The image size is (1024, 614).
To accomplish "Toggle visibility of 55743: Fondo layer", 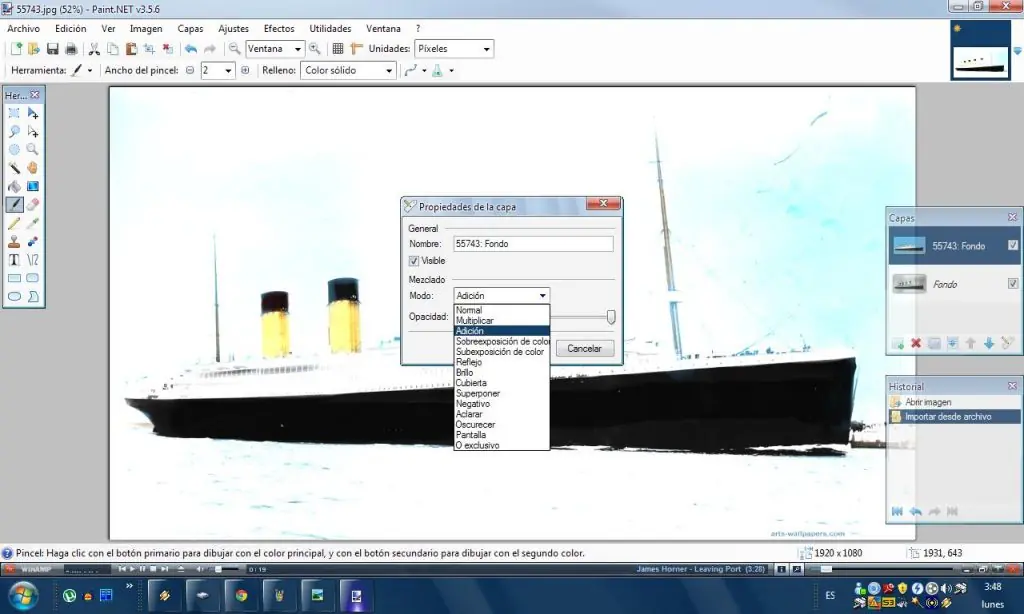I will click(x=1012, y=246).
